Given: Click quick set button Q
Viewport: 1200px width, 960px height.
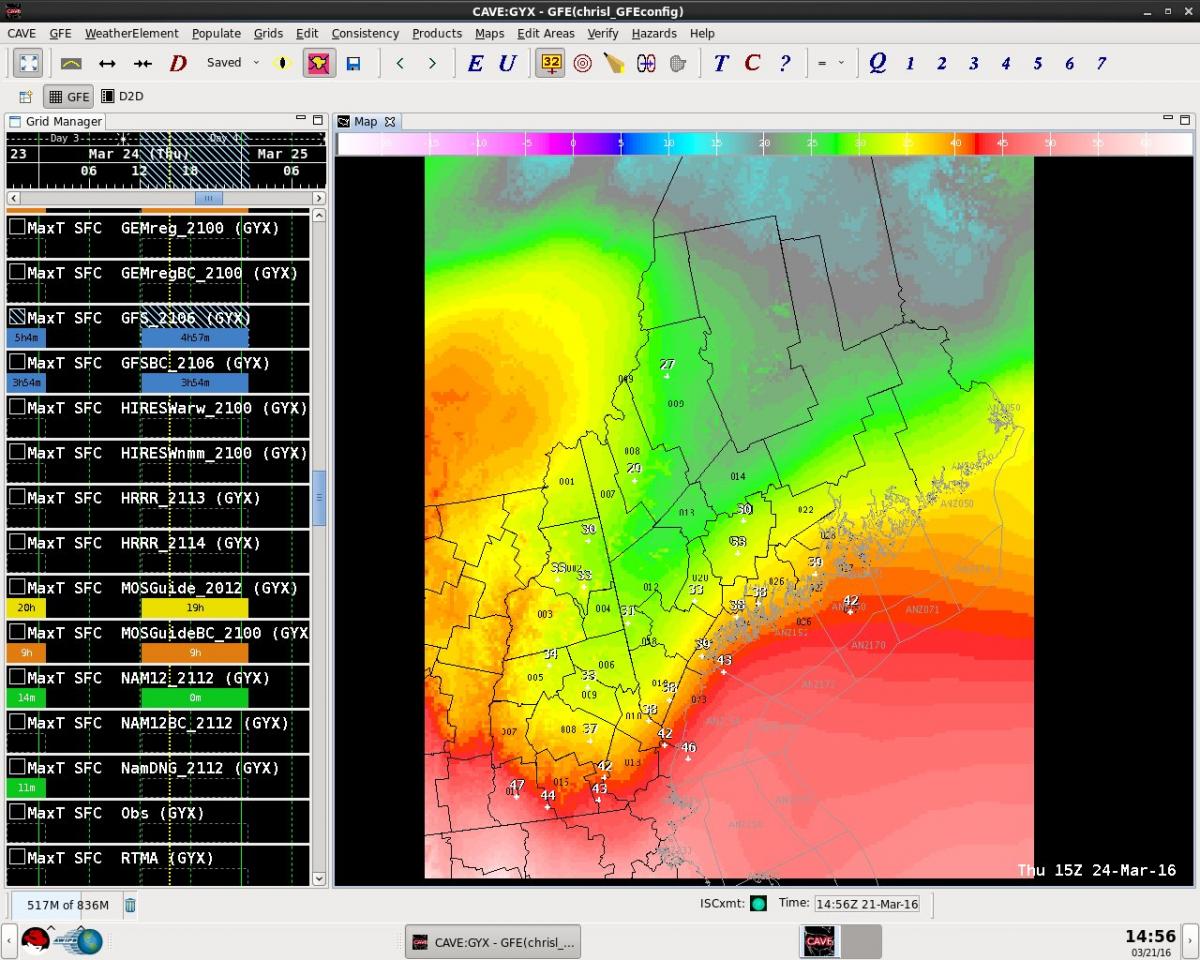Looking at the screenshot, I should coord(877,63).
